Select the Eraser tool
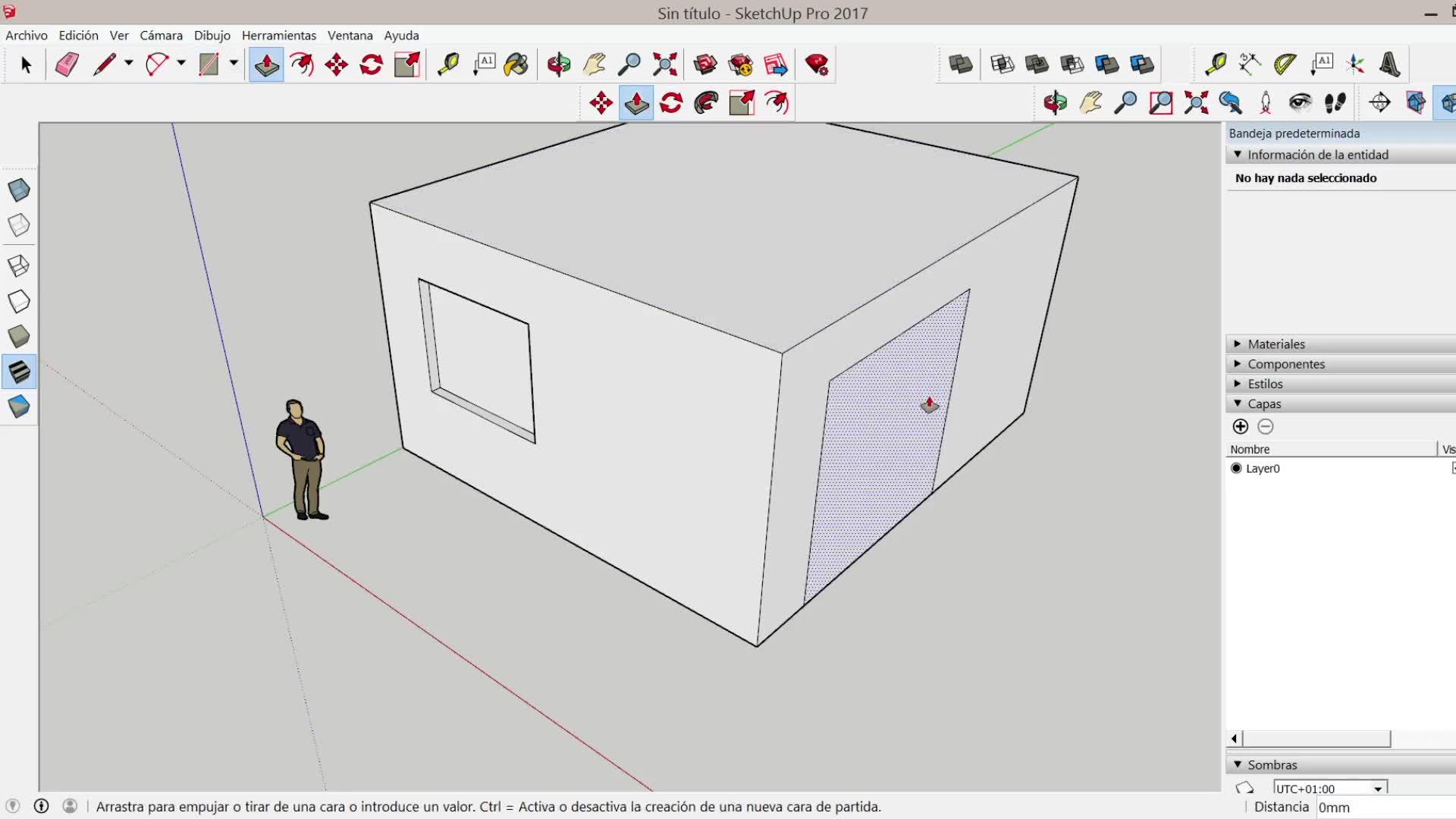The height and width of the screenshot is (819, 1456). (x=67, y=64)
